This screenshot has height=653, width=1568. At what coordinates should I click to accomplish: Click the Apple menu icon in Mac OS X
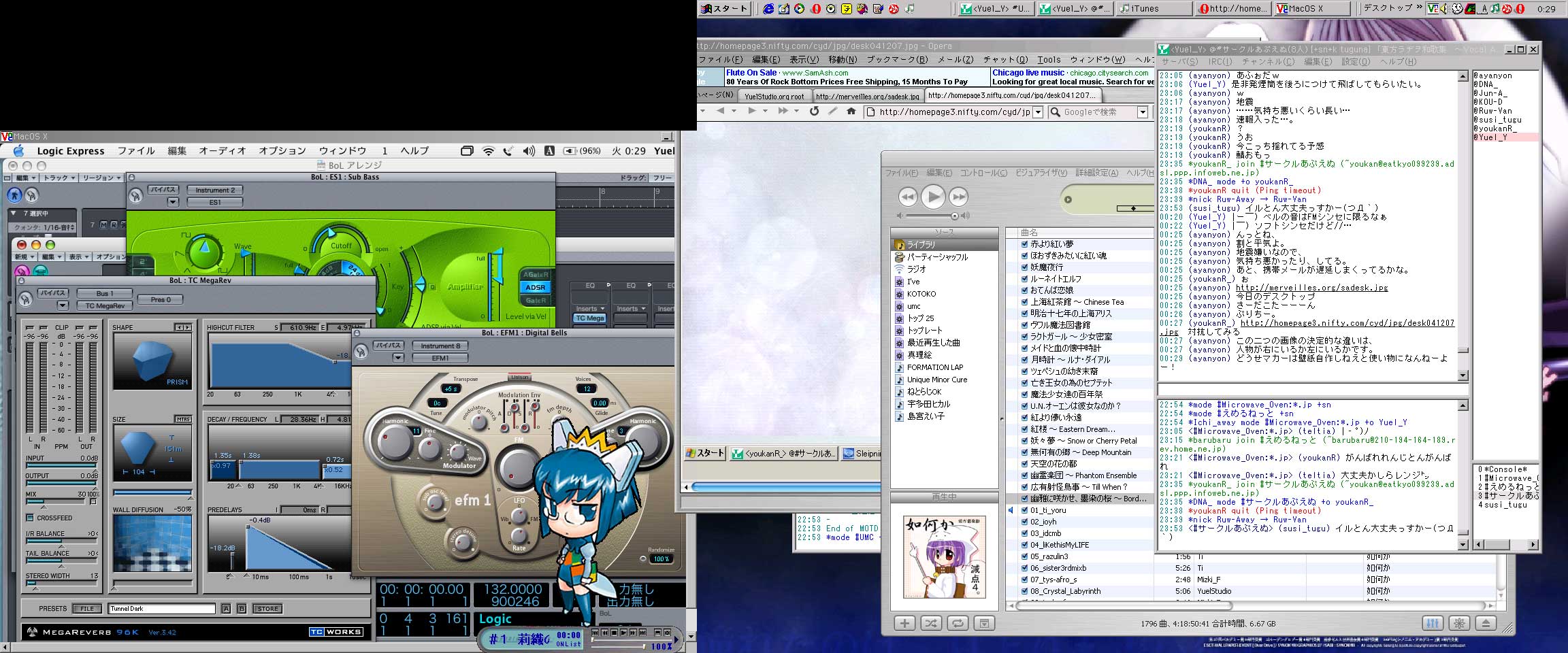(18, 151)
